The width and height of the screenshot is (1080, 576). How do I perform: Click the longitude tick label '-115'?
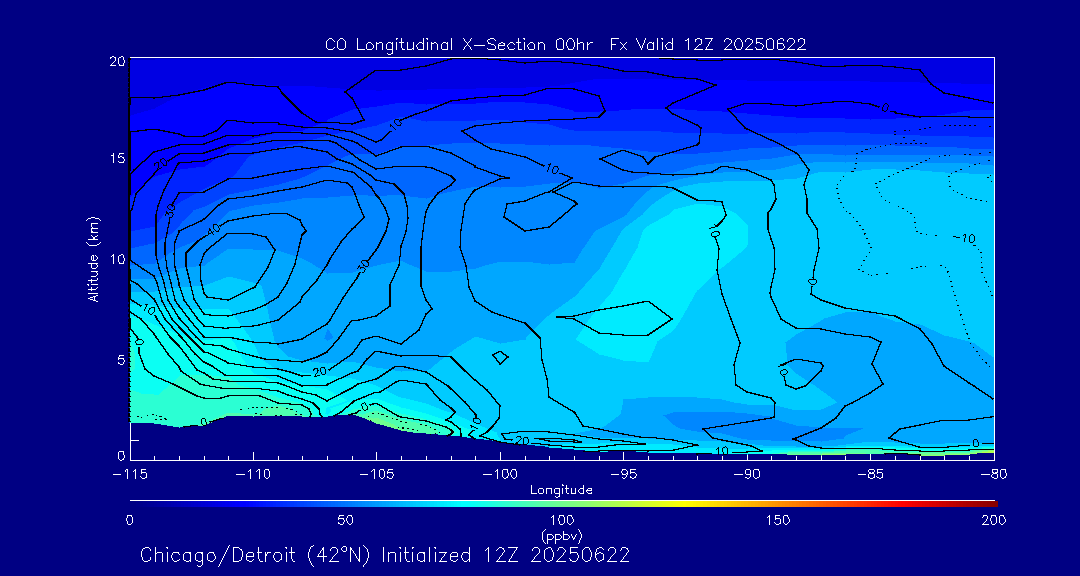tap(130, 475)
